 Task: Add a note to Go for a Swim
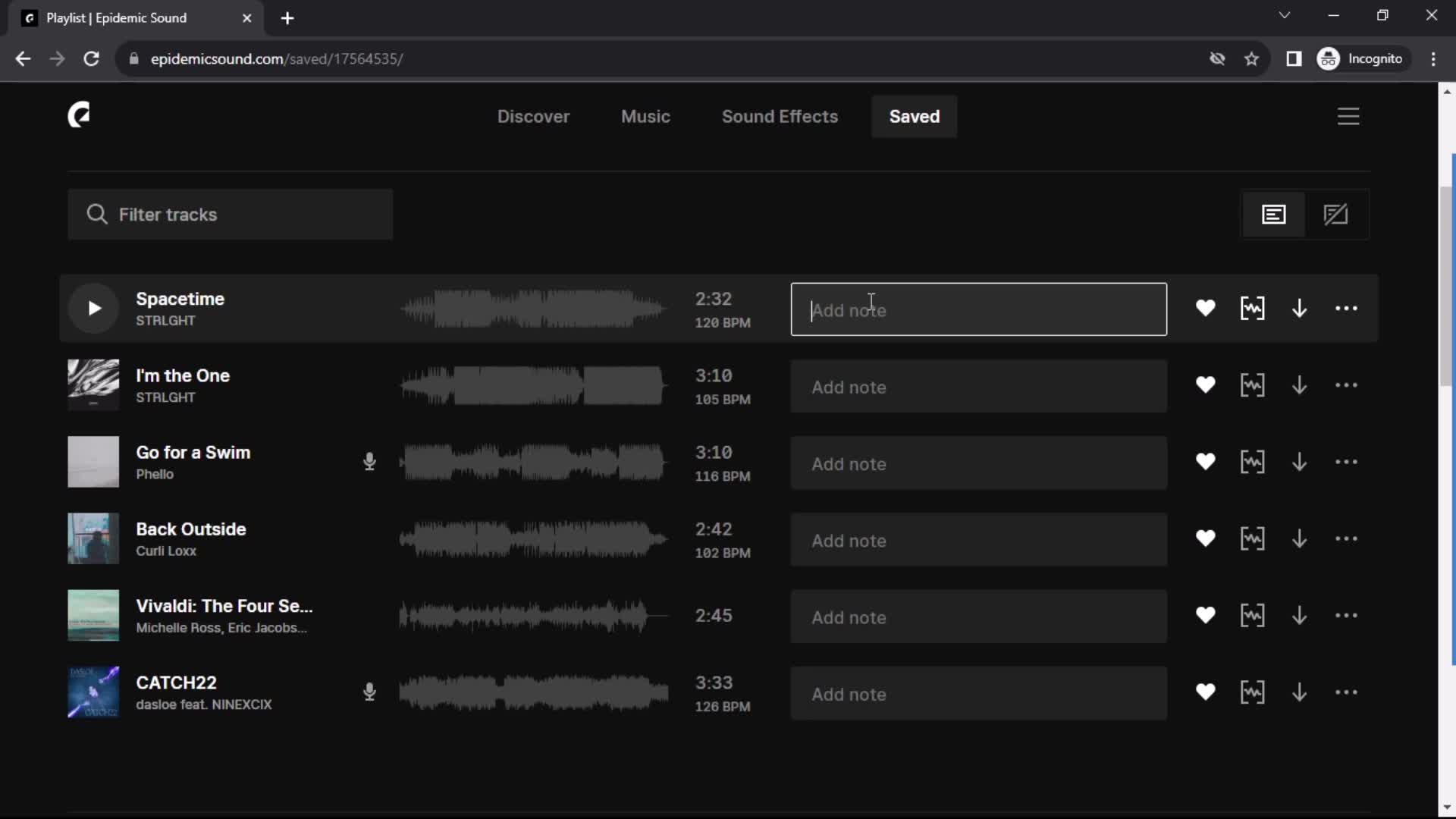point(978,463)
